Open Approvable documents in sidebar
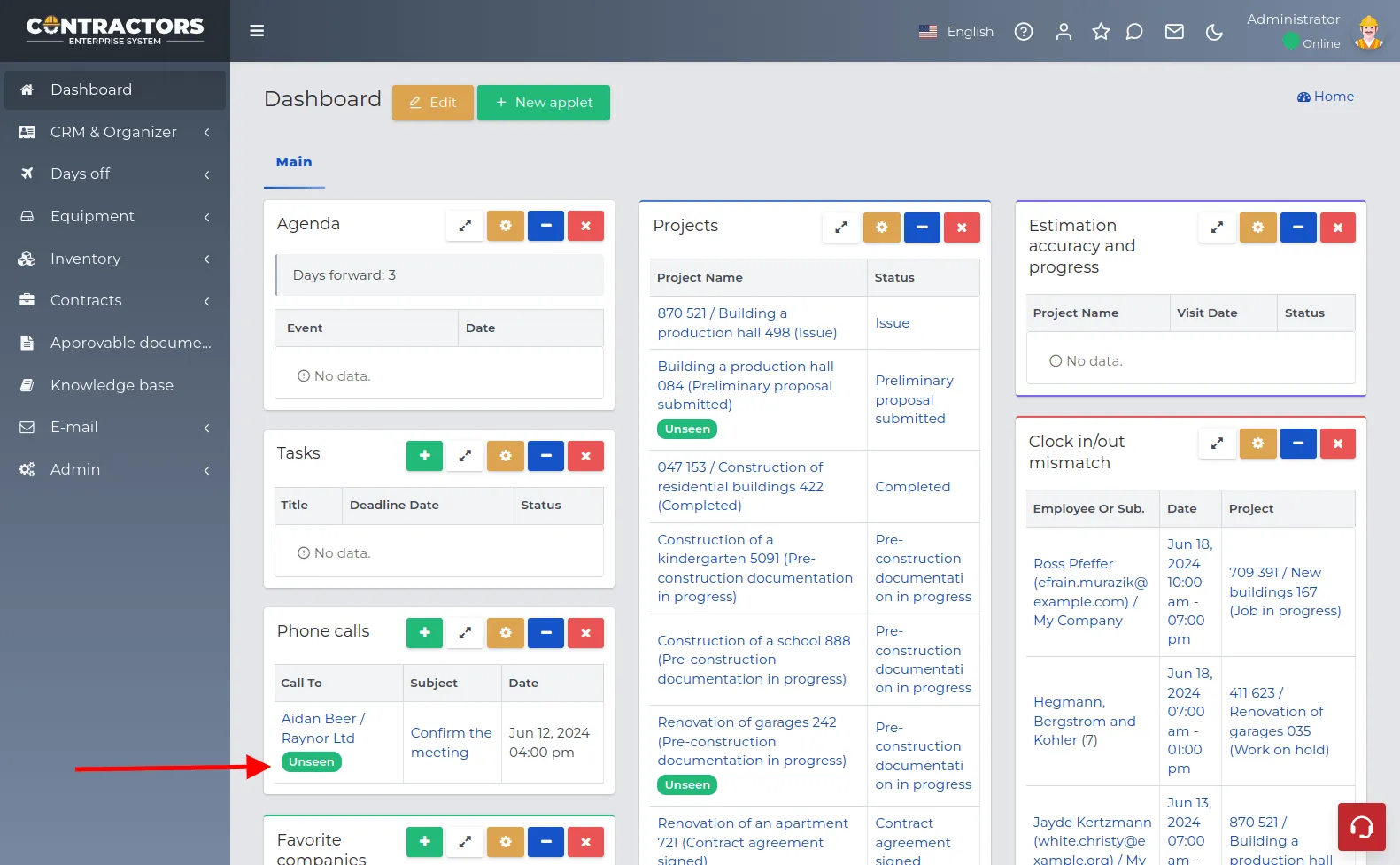 [115, 343]
